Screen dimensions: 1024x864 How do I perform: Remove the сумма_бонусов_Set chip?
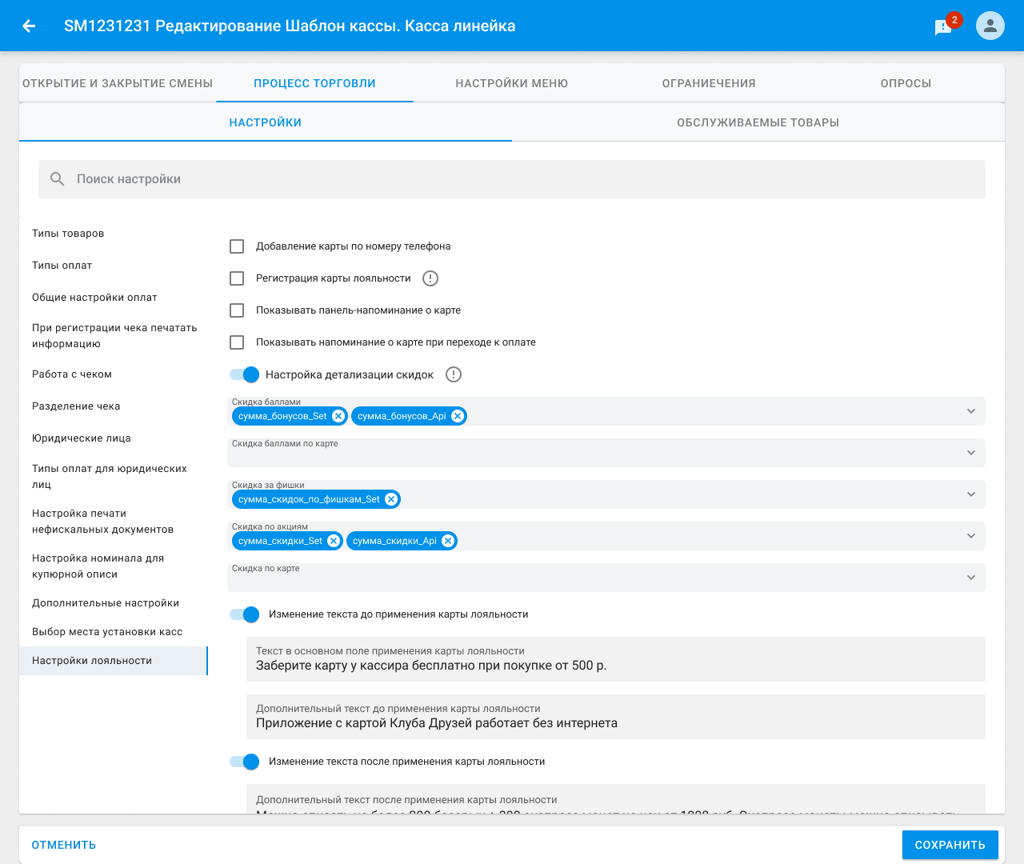[338, 416]
